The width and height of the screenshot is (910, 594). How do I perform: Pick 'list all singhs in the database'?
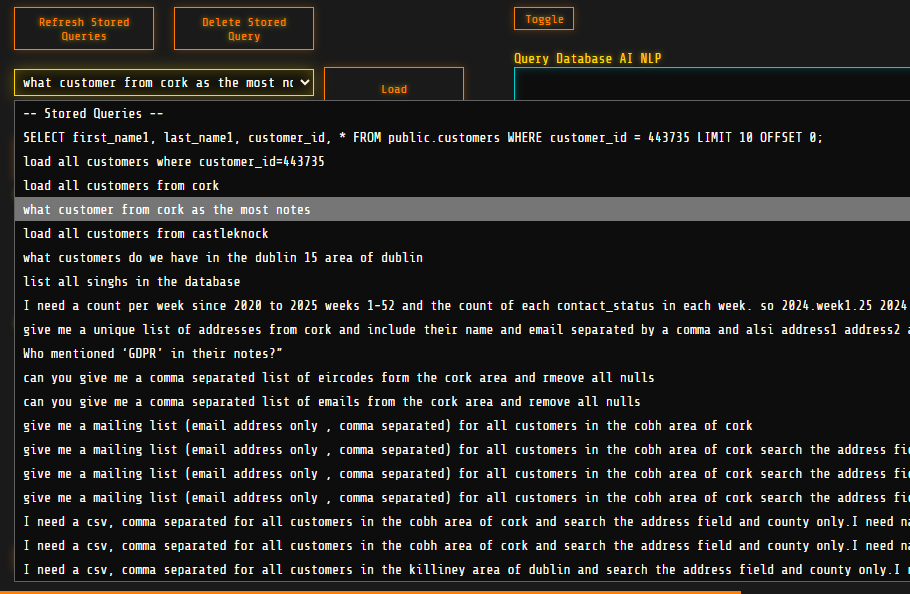[x=132, y=282]
